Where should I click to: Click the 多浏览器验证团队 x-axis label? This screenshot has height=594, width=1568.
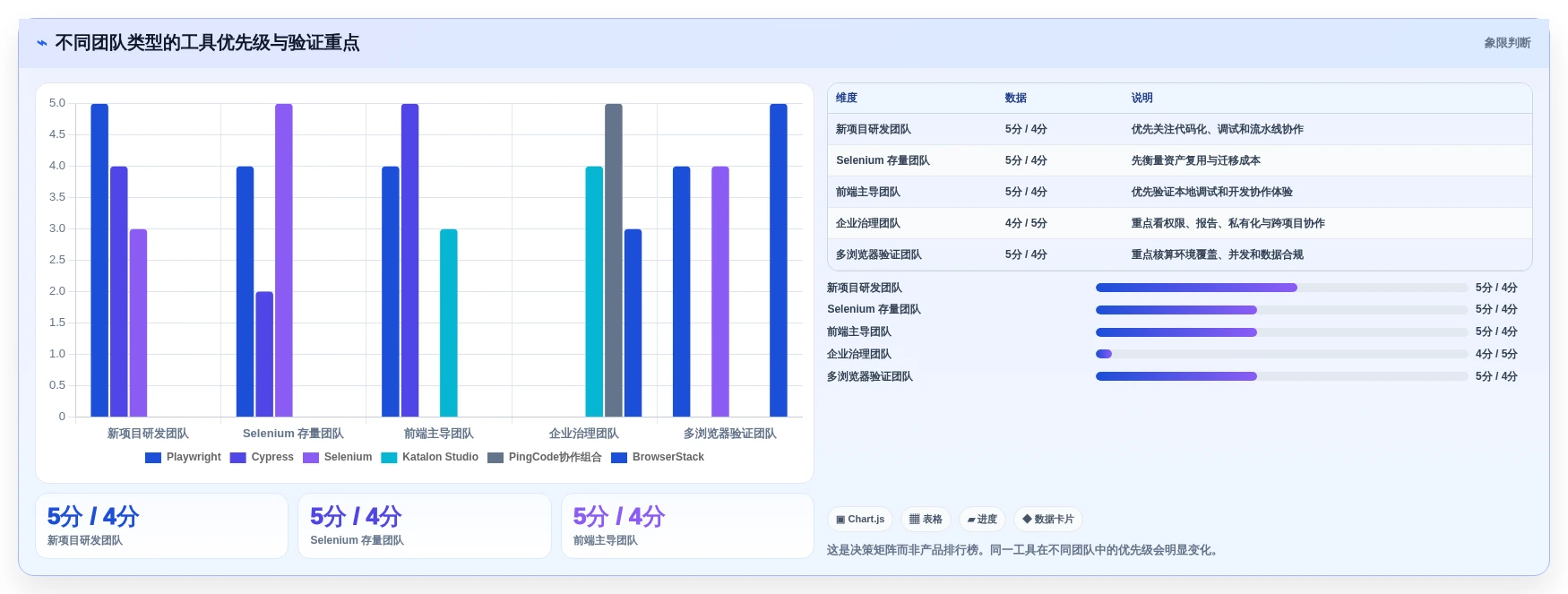click(x=730, y=434)
